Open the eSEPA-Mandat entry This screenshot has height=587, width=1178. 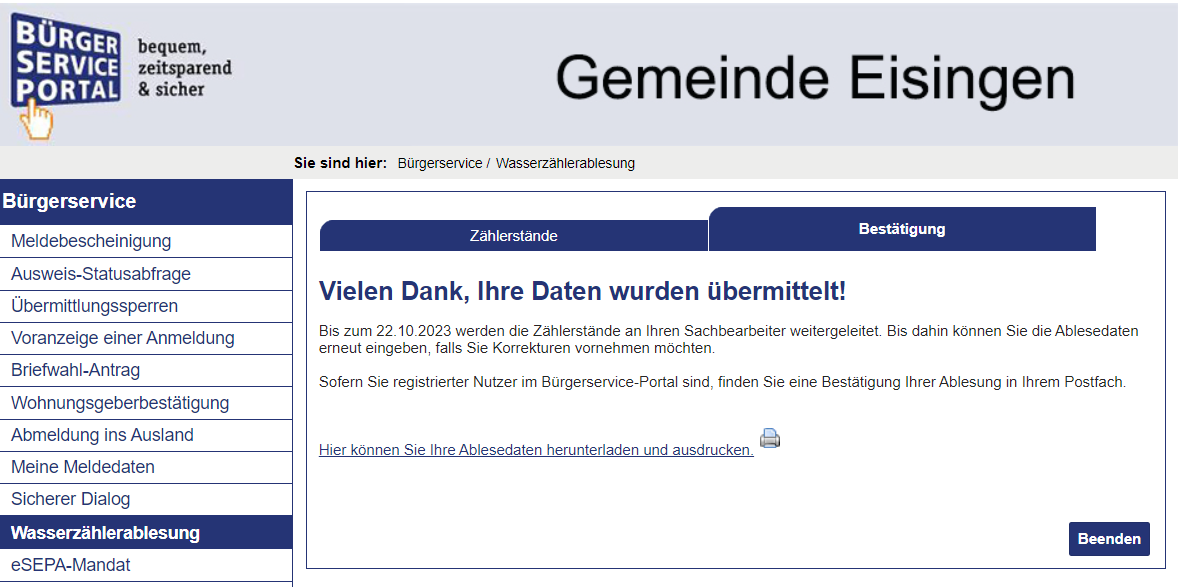click(71, 565)
